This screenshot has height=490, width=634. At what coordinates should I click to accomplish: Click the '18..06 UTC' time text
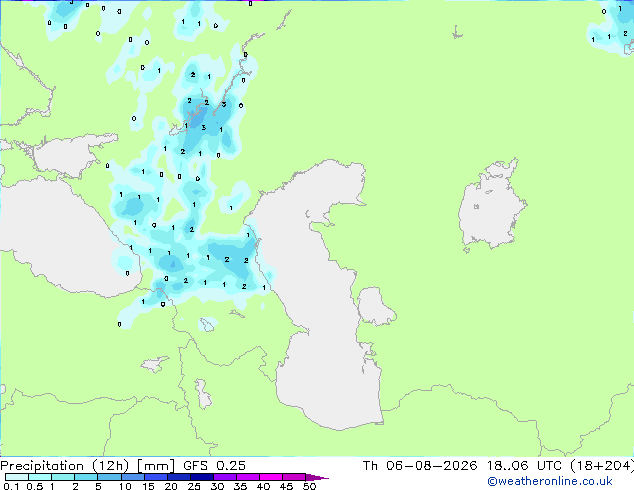524,466
